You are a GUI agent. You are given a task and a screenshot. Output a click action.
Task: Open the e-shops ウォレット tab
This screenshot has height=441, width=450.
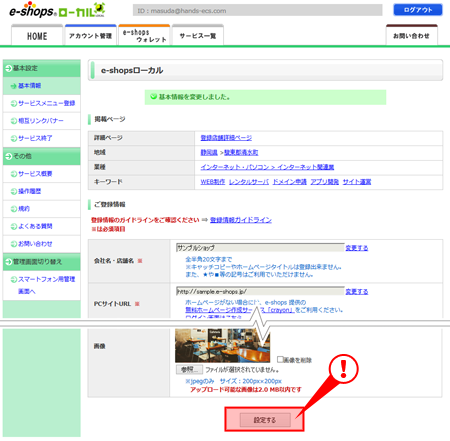(144, 36)
